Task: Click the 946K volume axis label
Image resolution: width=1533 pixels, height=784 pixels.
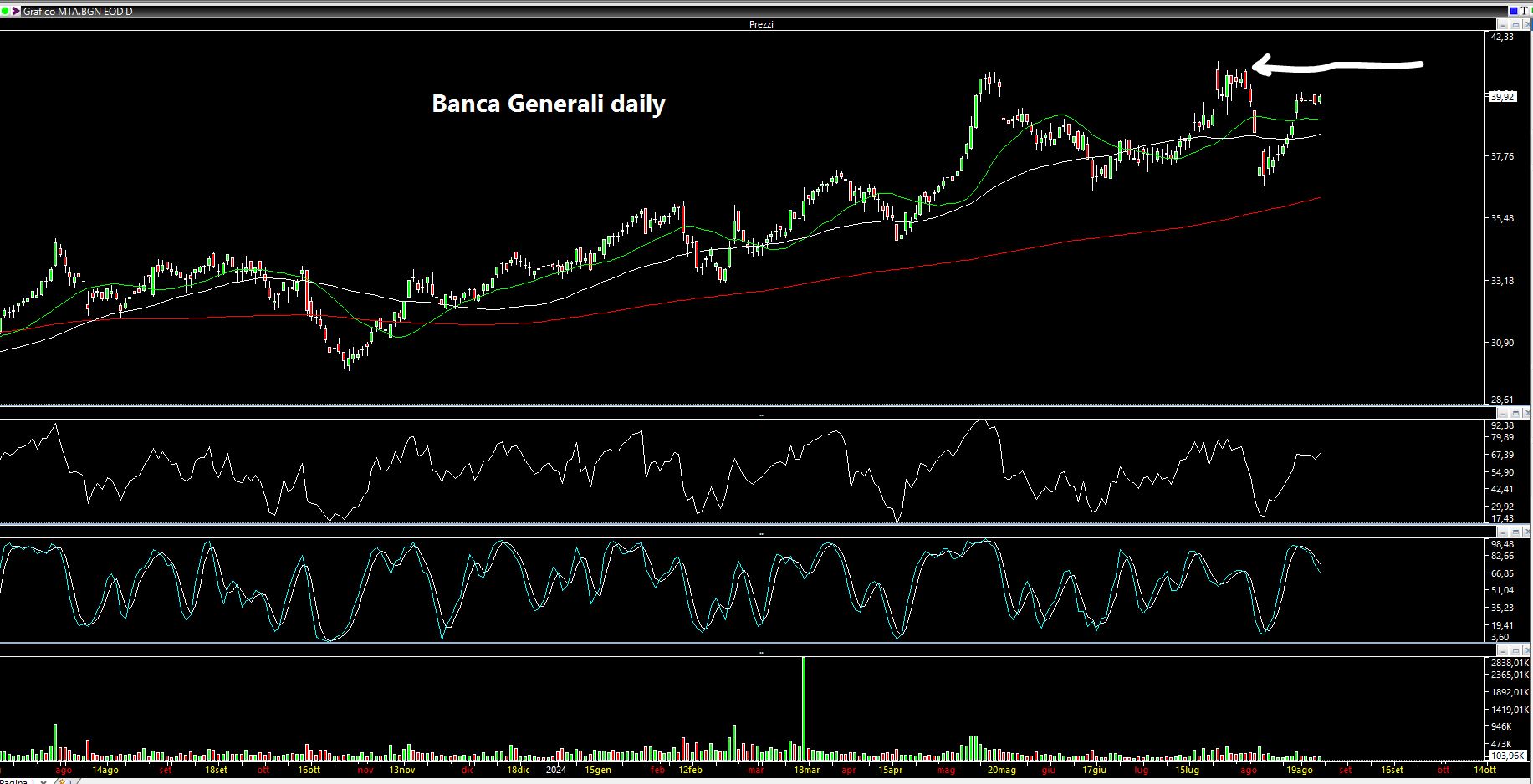Action: [x=1500, y=726]
